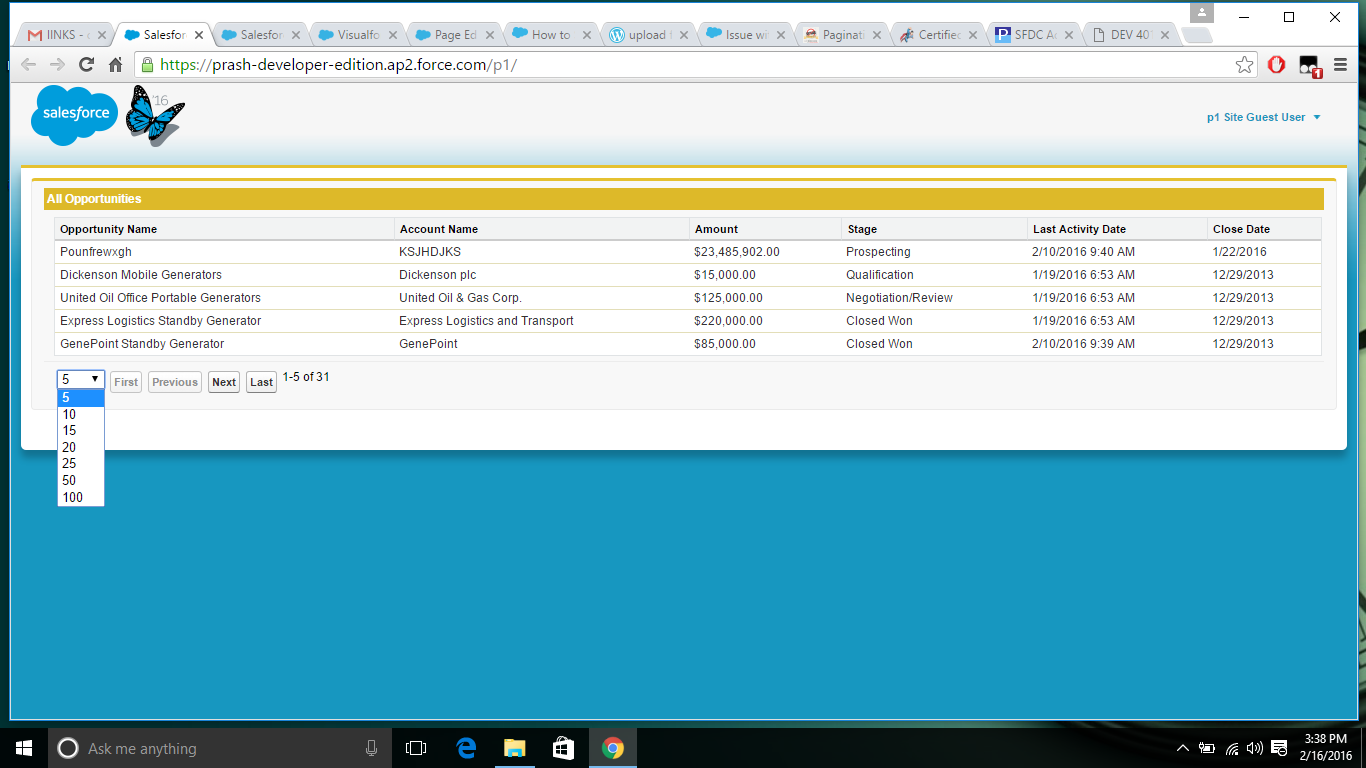This screenshot has width=1366, height=768.
Task: Click the browser address bar URL
Action: [x=339, y=65]
